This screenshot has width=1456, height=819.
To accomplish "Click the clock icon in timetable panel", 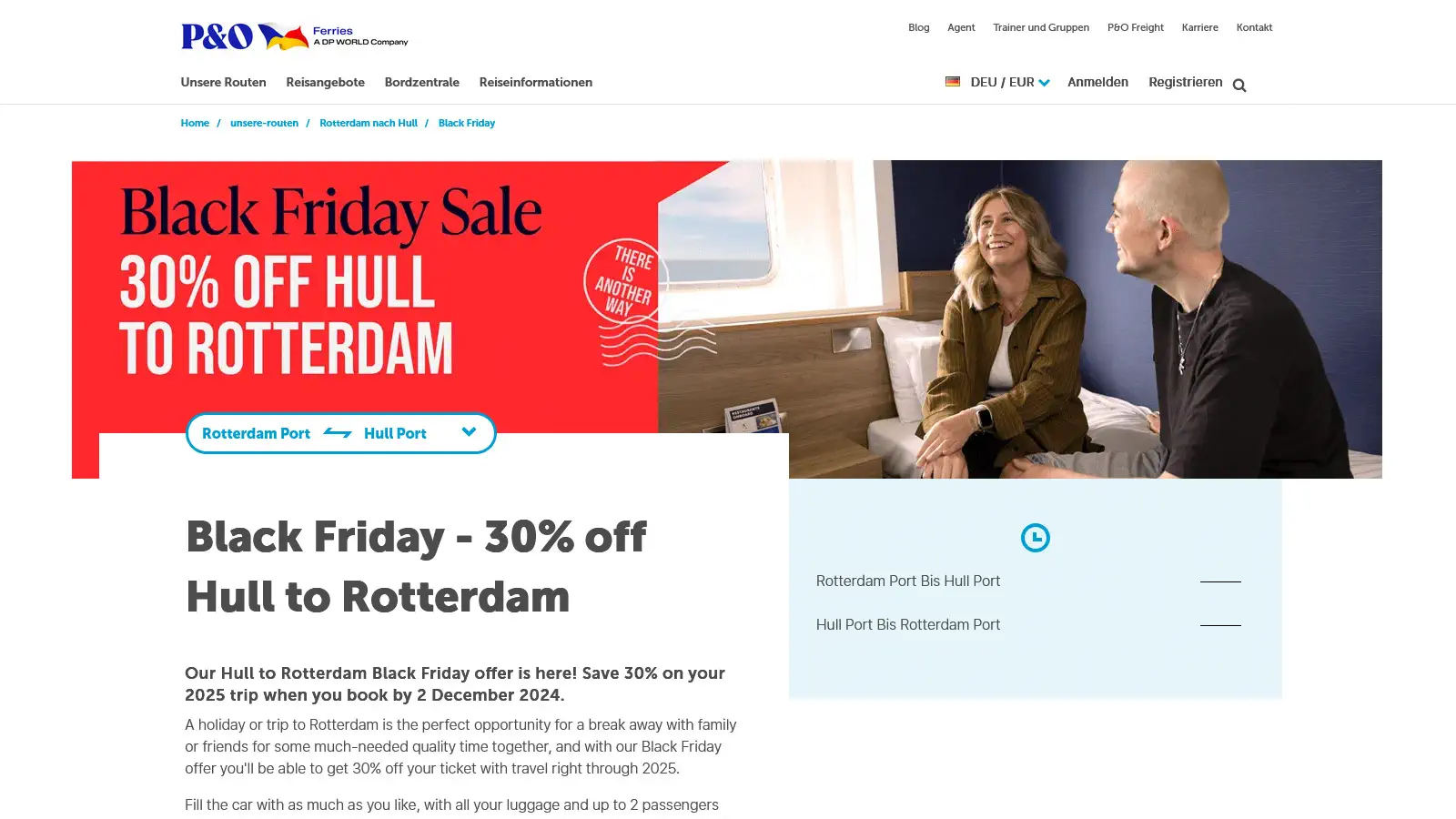I will 1035,538.
